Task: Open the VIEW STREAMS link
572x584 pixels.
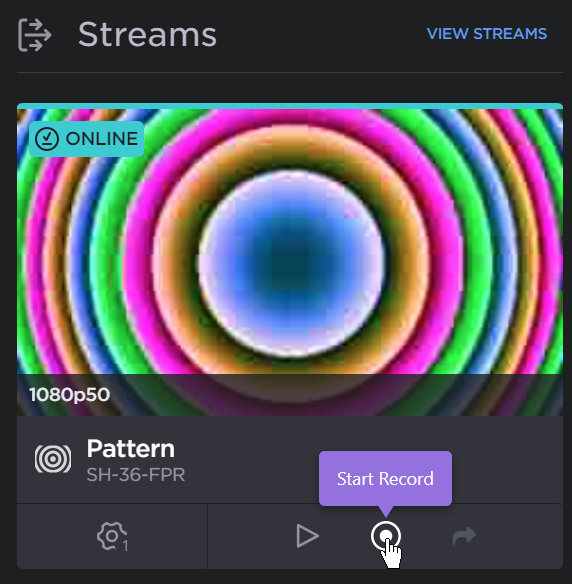Action: [x=487, y=34]
